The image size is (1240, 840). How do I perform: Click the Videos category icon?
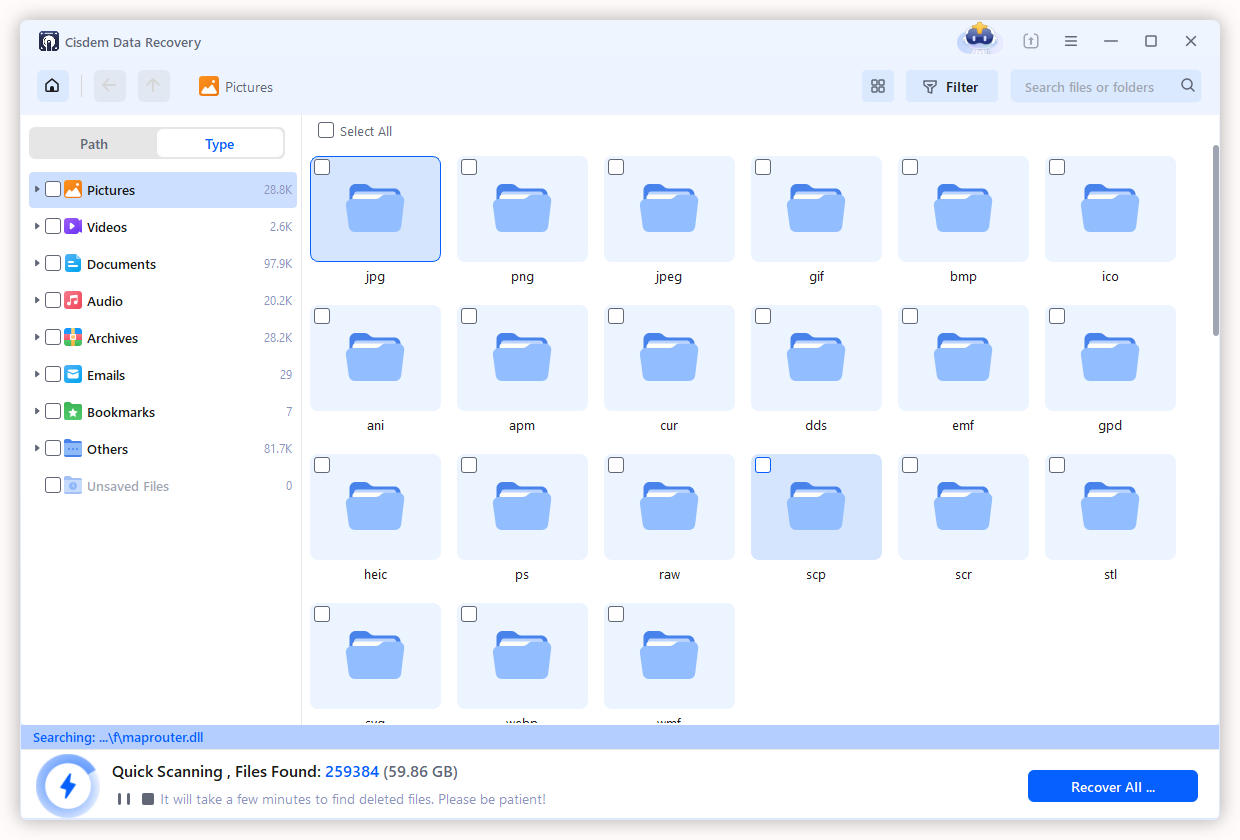(x=73, y=227)
